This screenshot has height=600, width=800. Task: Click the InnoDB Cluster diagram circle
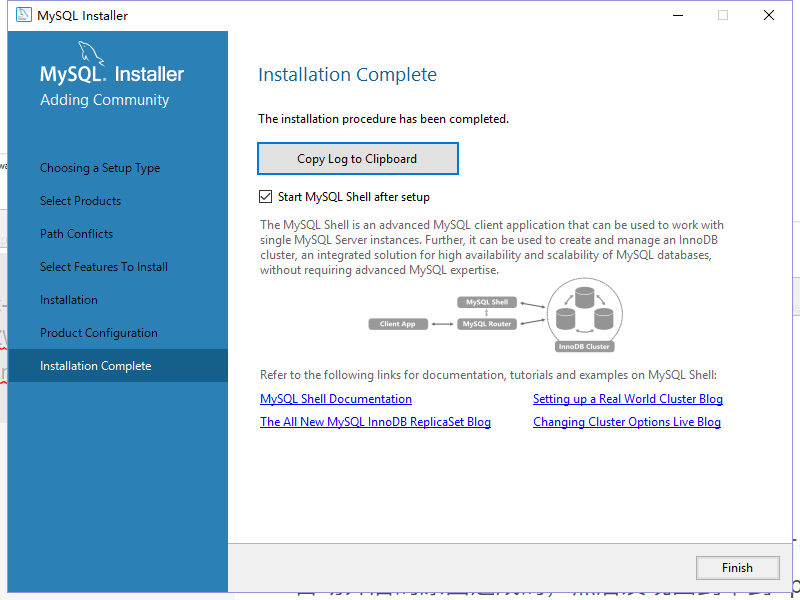[585, 315]
